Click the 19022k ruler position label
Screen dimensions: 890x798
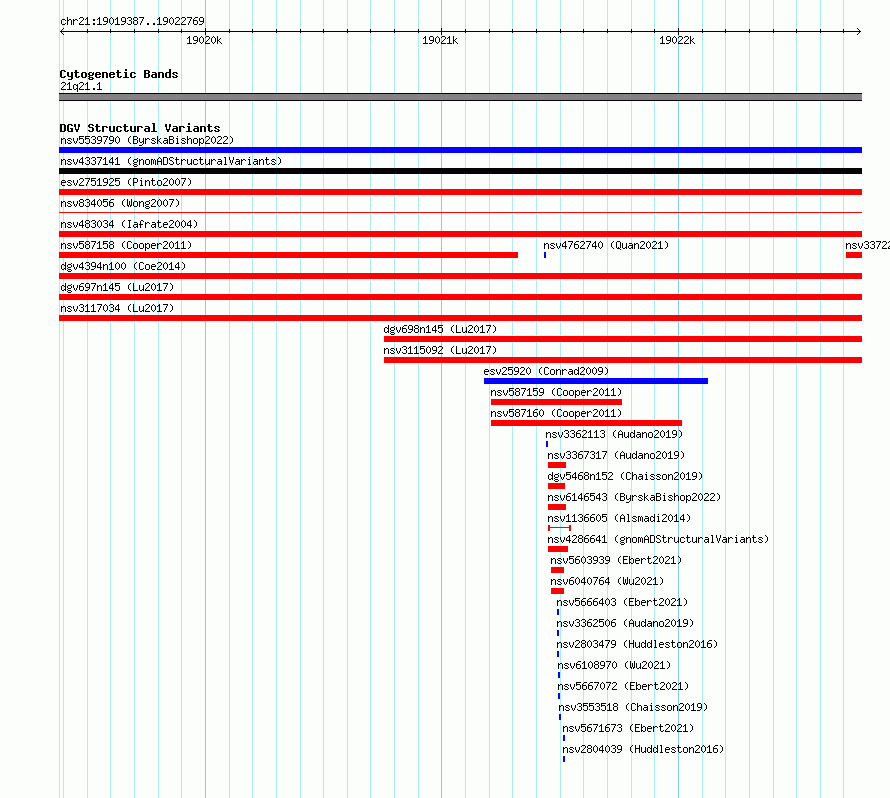677,40
